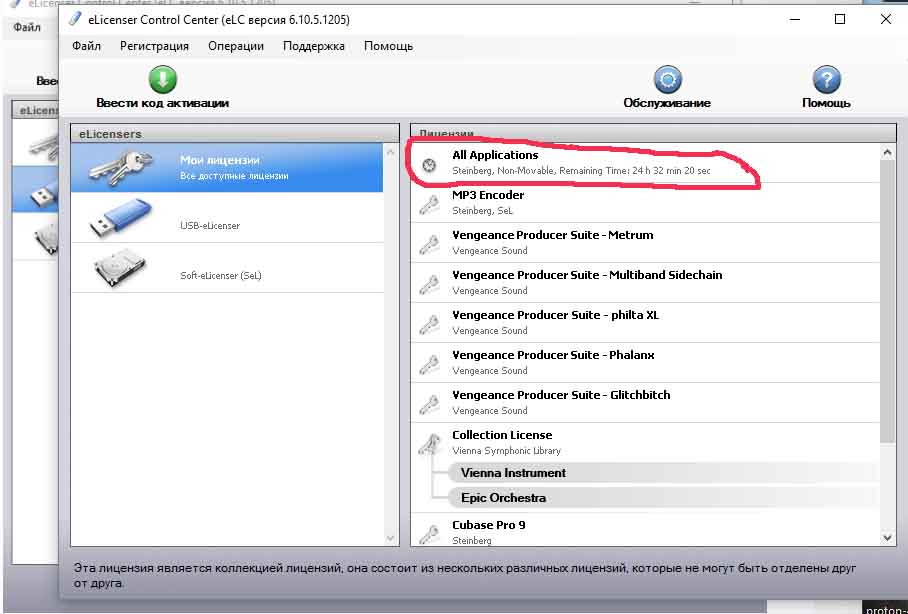Open the Поддержка menu

click(x=314, y=46)
